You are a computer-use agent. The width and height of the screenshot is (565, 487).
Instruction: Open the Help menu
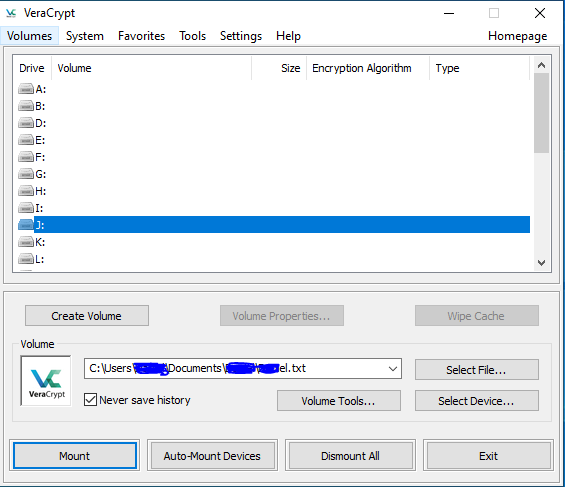(288, 36)
